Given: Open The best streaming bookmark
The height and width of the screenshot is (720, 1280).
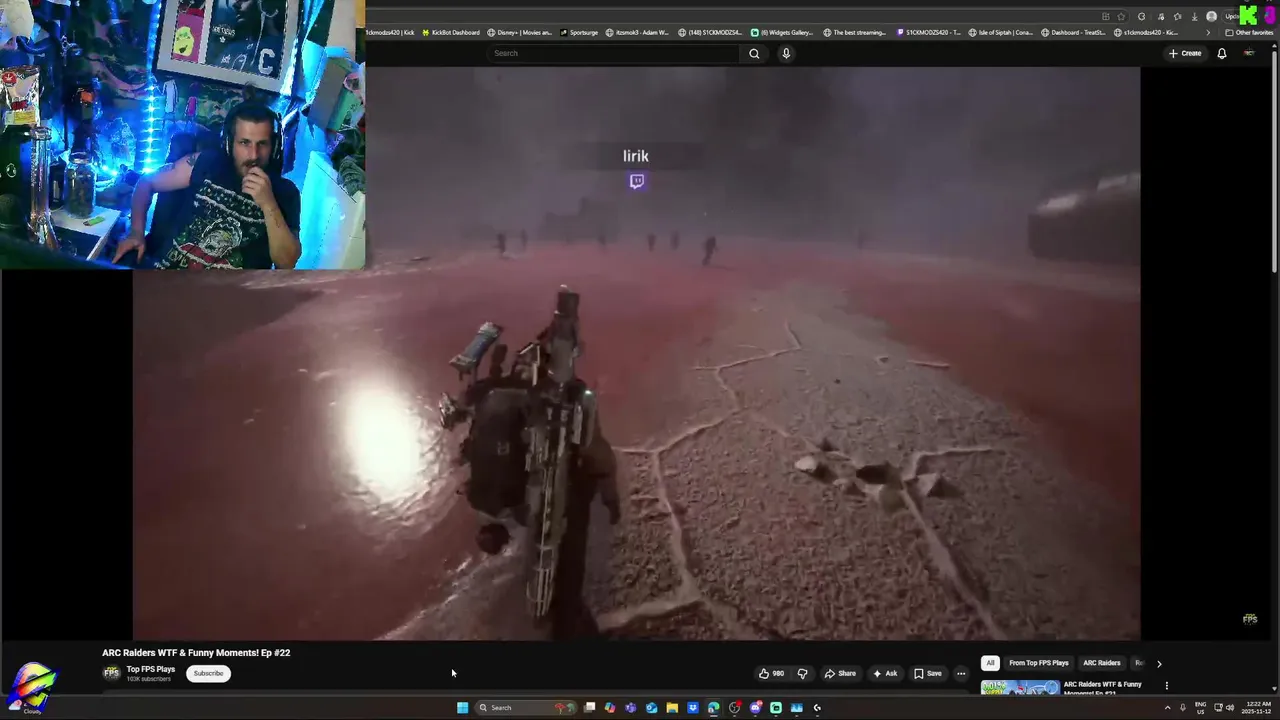Looking at the screenshot, I should pos(855,32).
